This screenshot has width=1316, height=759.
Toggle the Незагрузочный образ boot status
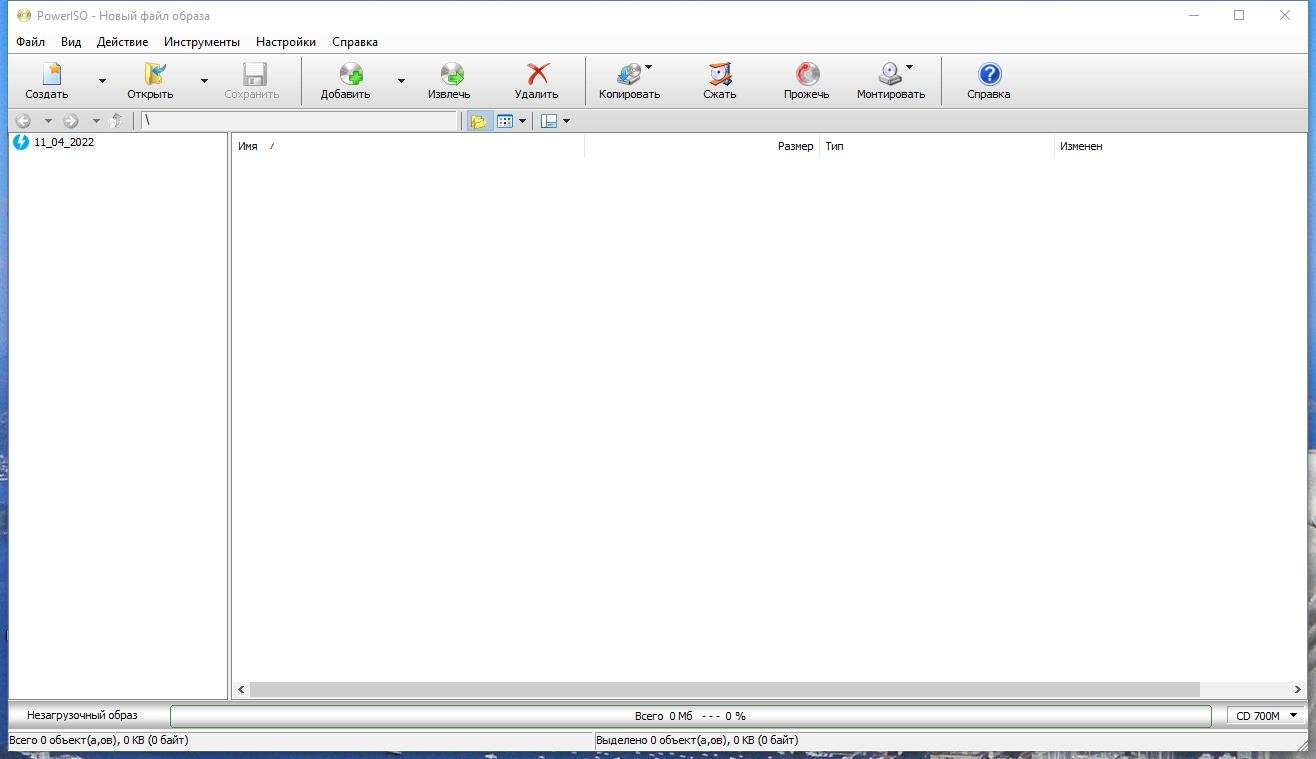(x=82, y=716)
